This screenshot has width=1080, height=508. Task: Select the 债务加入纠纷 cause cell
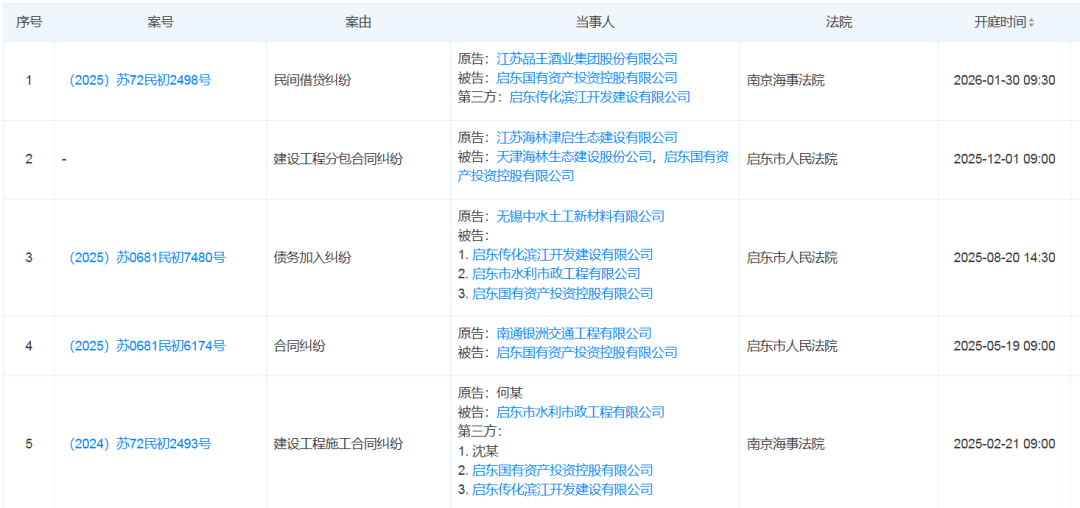(313, 258)
